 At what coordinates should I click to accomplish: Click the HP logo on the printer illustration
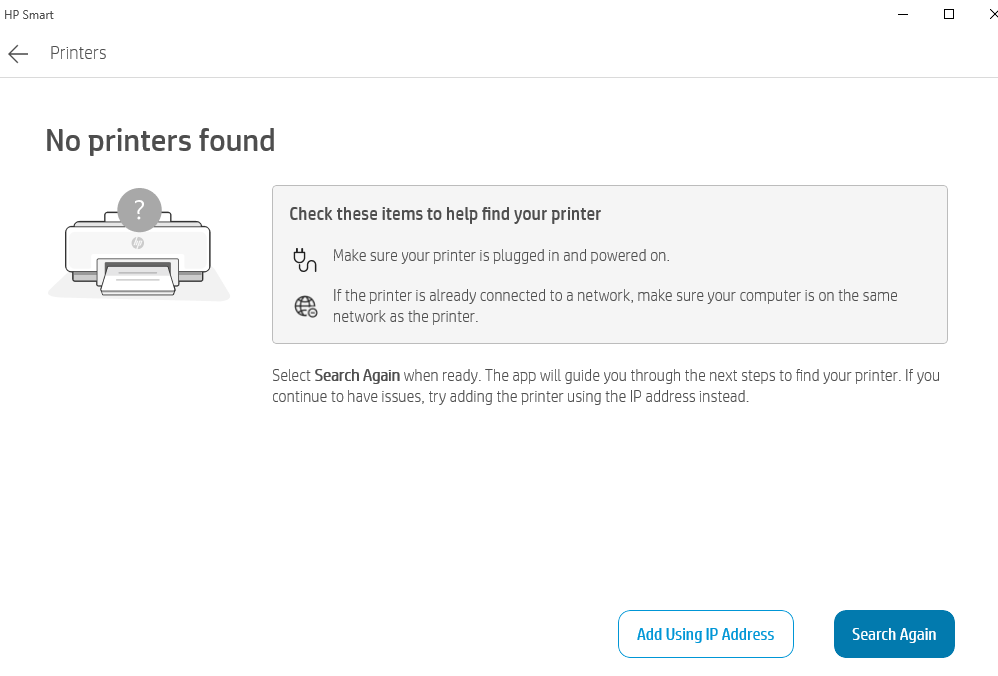click(x=138, y=242)
